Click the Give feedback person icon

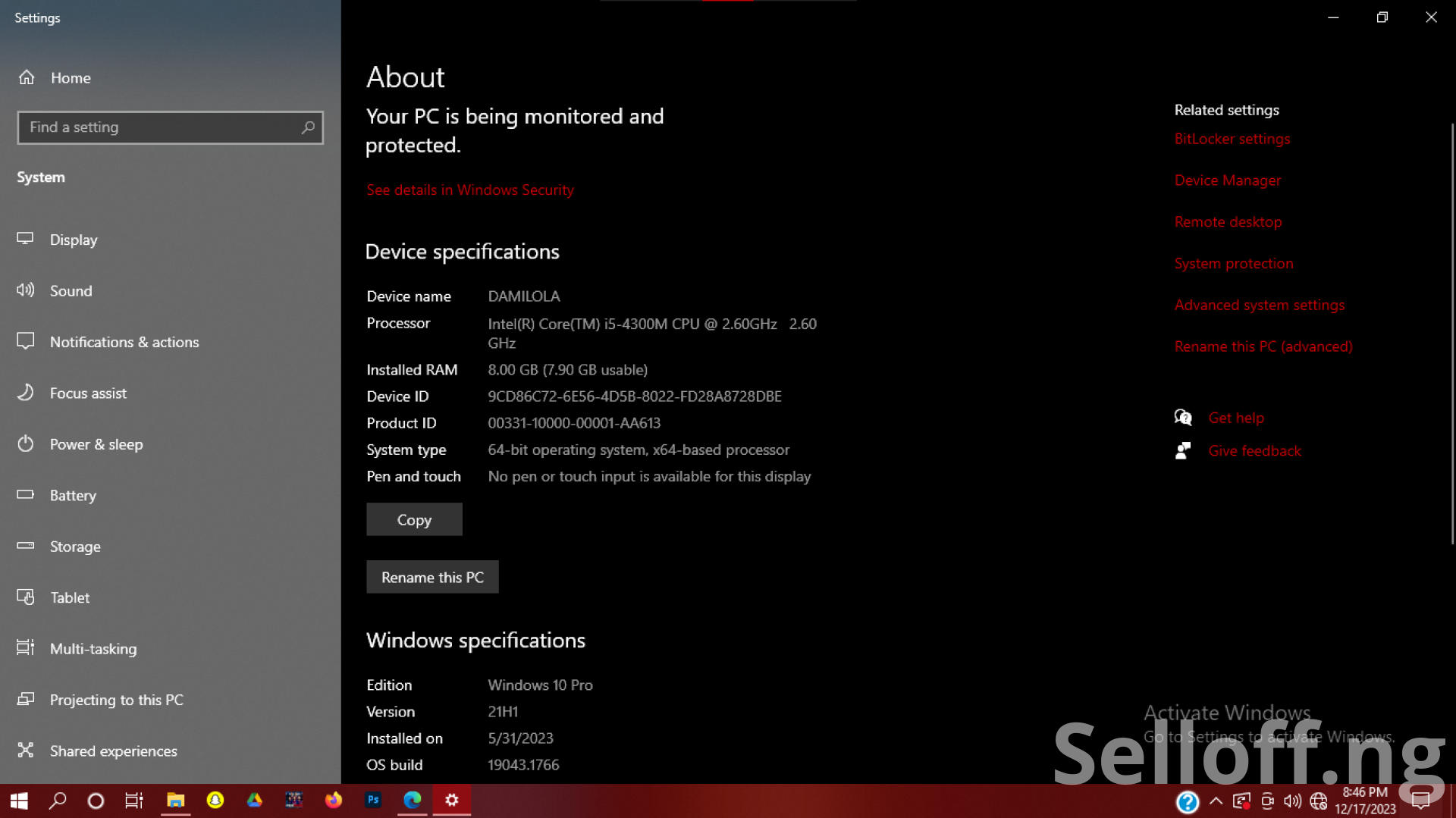pyautogui.click(x=1183, y=451)
